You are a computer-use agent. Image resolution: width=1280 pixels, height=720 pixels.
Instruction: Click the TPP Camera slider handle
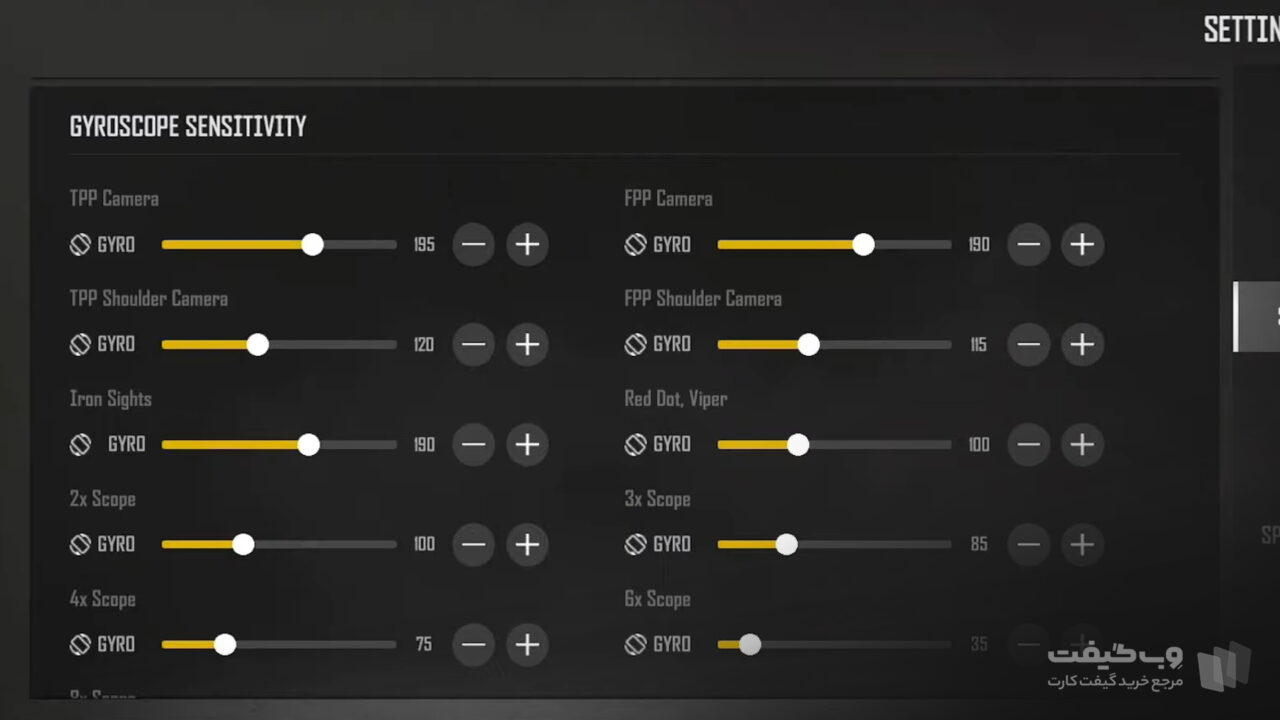312,244
